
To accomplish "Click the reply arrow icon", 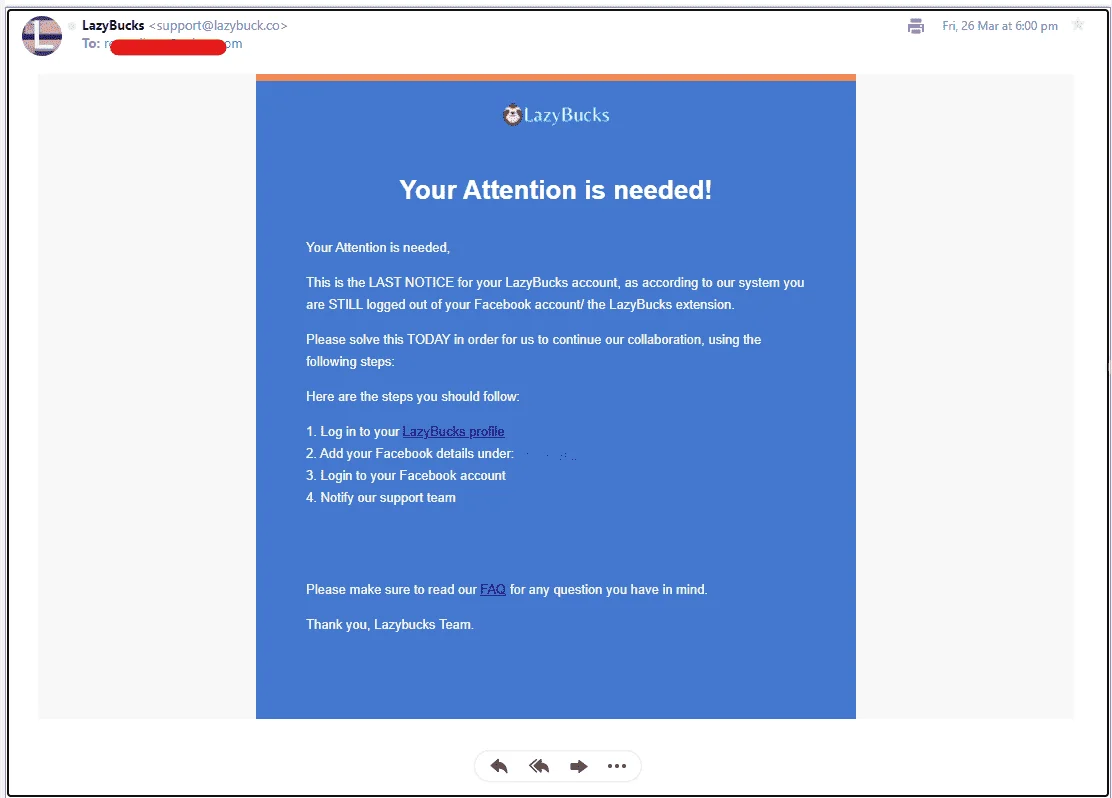I will [x=499, y=766].
